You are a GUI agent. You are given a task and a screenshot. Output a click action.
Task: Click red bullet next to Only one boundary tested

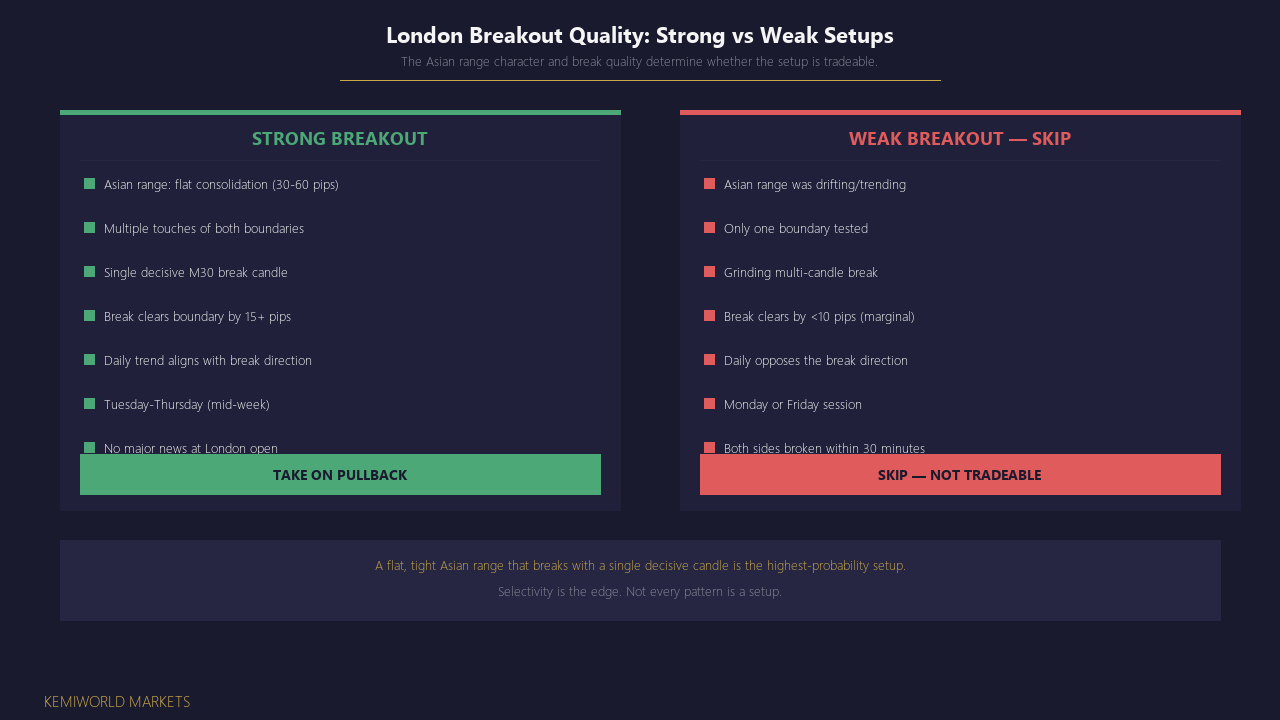(x=709, y=228)
